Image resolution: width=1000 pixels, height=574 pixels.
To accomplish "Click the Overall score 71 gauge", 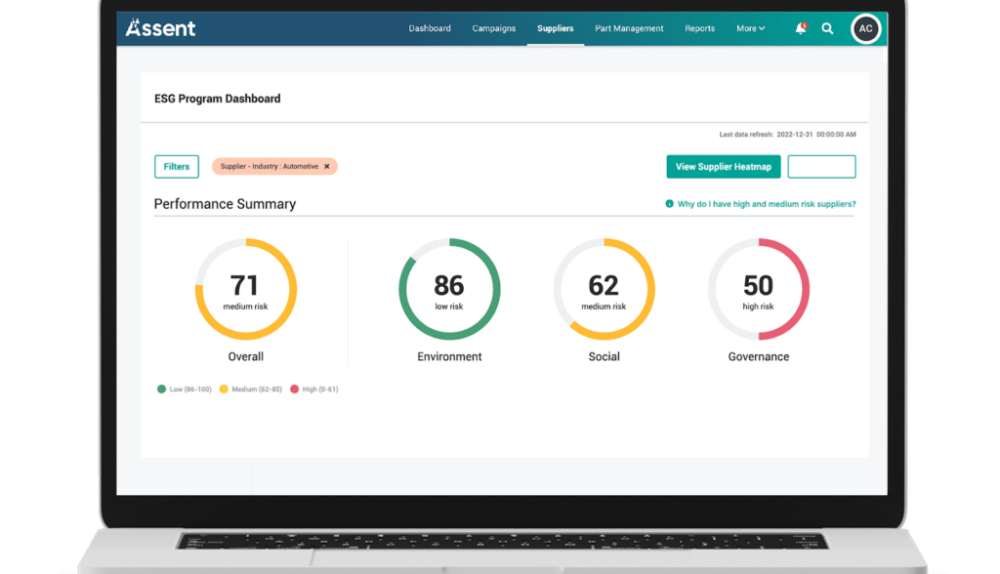I will [245, 289].
